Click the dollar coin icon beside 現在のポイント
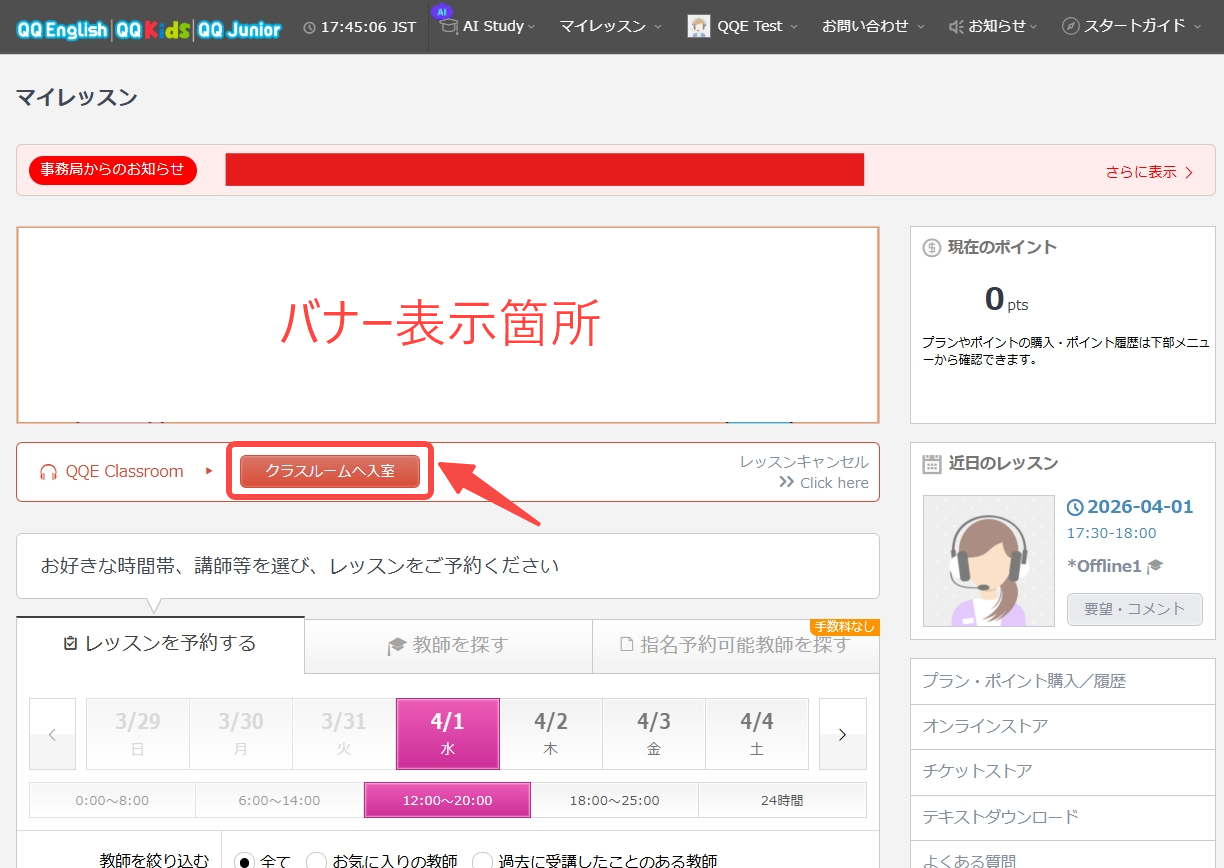Viewport: 1224px width, 868px height. pyautogui.click(x=932, y=247)
